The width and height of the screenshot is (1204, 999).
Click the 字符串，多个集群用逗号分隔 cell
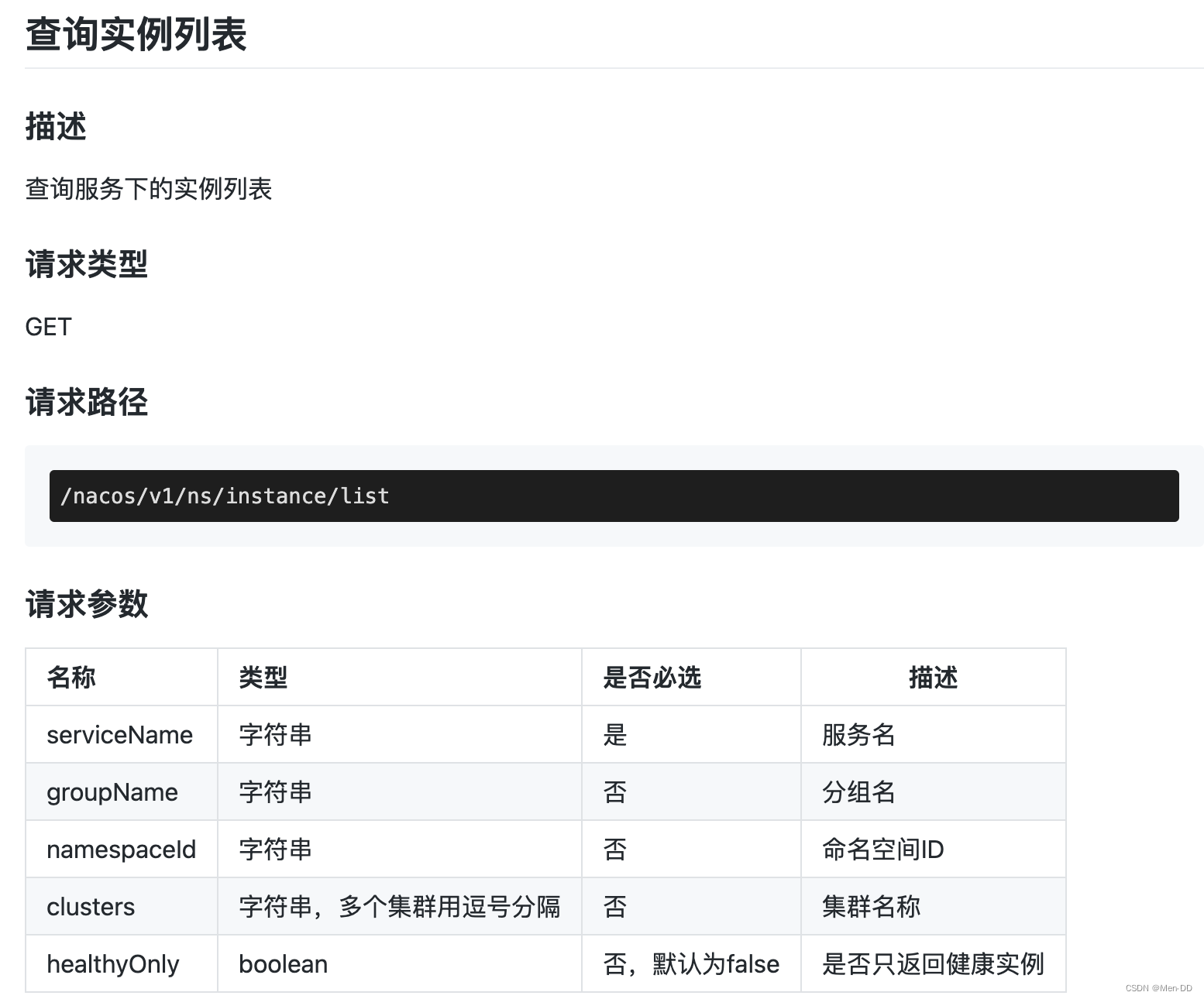[400, 906]
